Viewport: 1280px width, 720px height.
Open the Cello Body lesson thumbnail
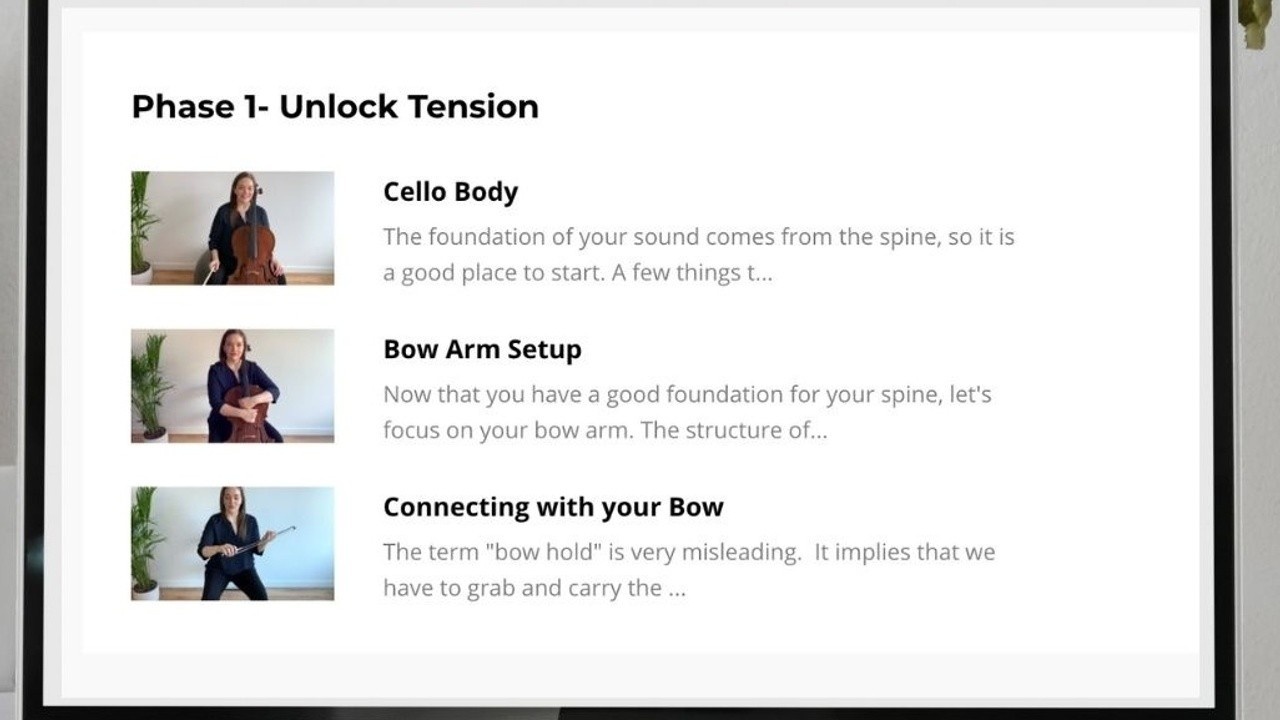tap(232, 228)
